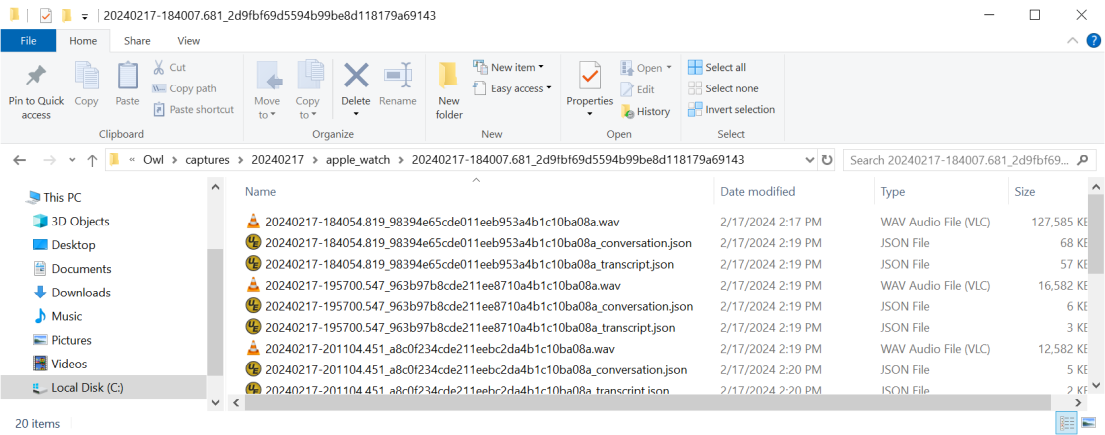This screenshot has width=1105, height=435.
Task: Open the New item dropdown
Action: (509, 68)
